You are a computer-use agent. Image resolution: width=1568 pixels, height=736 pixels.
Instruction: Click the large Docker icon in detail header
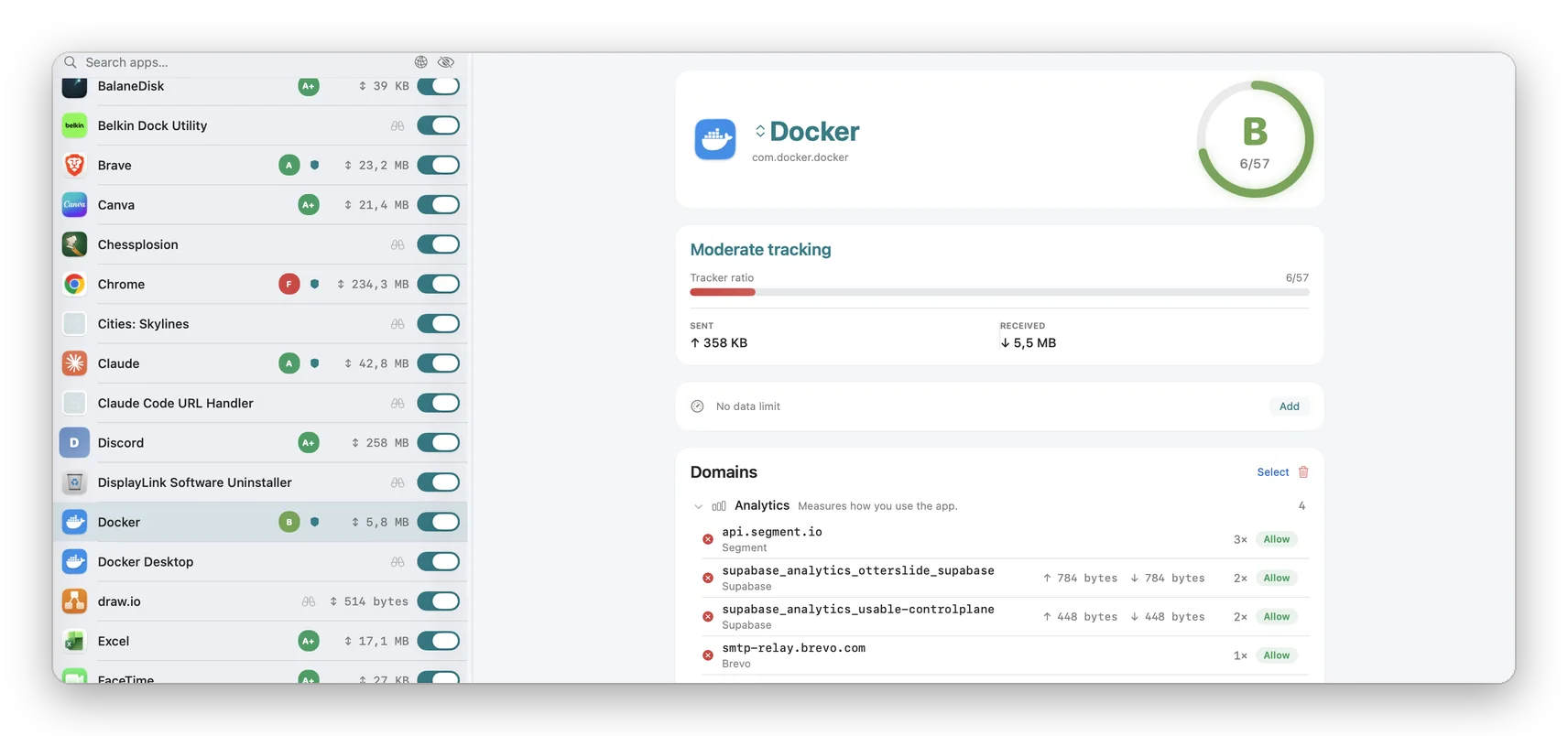tap(715, 140)
